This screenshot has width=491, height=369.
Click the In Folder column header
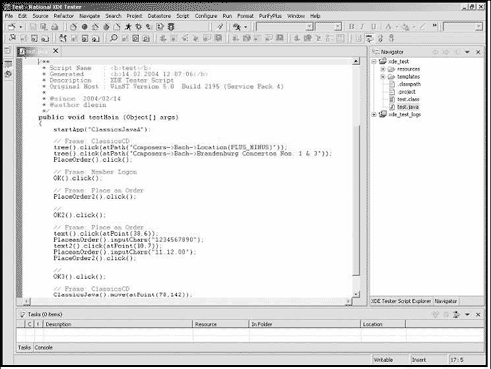(x=305, y=324)
